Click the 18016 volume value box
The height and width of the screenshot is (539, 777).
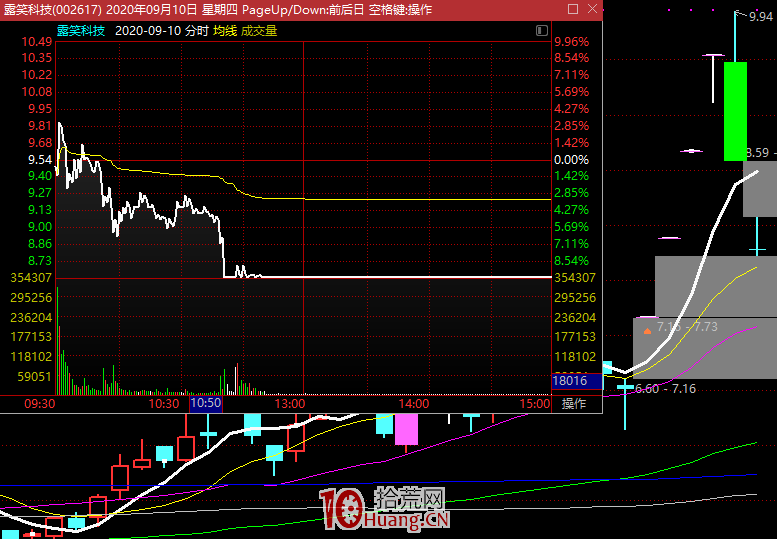(x=570, y=380)
